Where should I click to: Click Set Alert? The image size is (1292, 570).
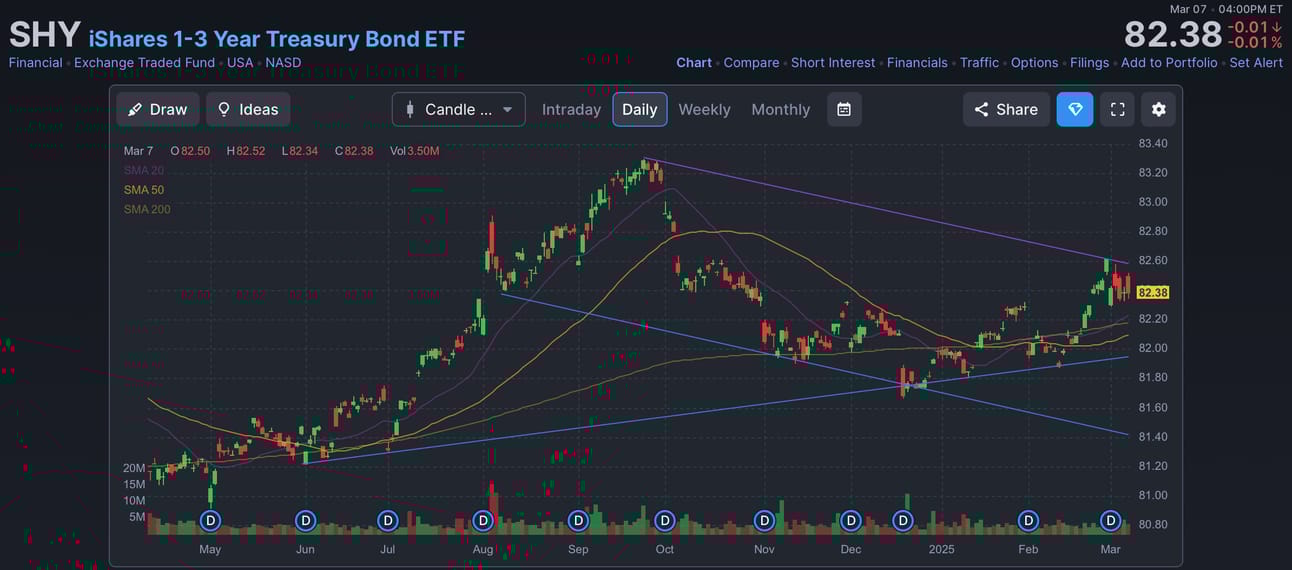click(1256, 62)
